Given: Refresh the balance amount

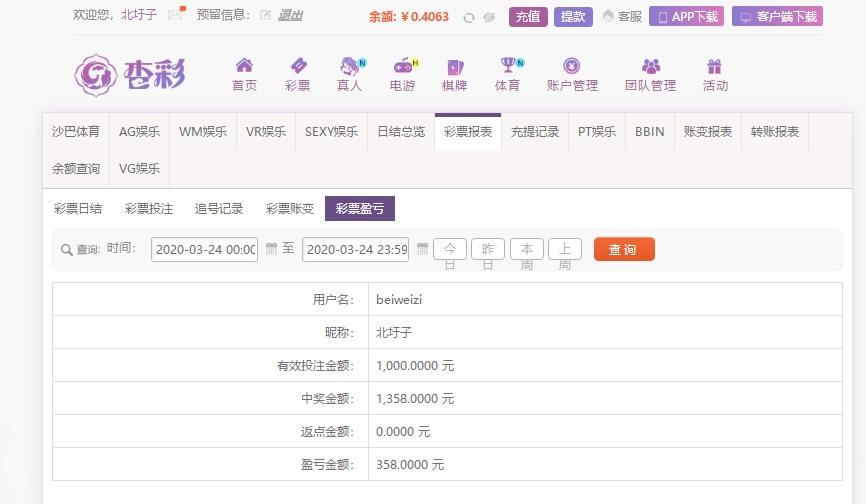Looking at the screenshot, I should (469, 18).
